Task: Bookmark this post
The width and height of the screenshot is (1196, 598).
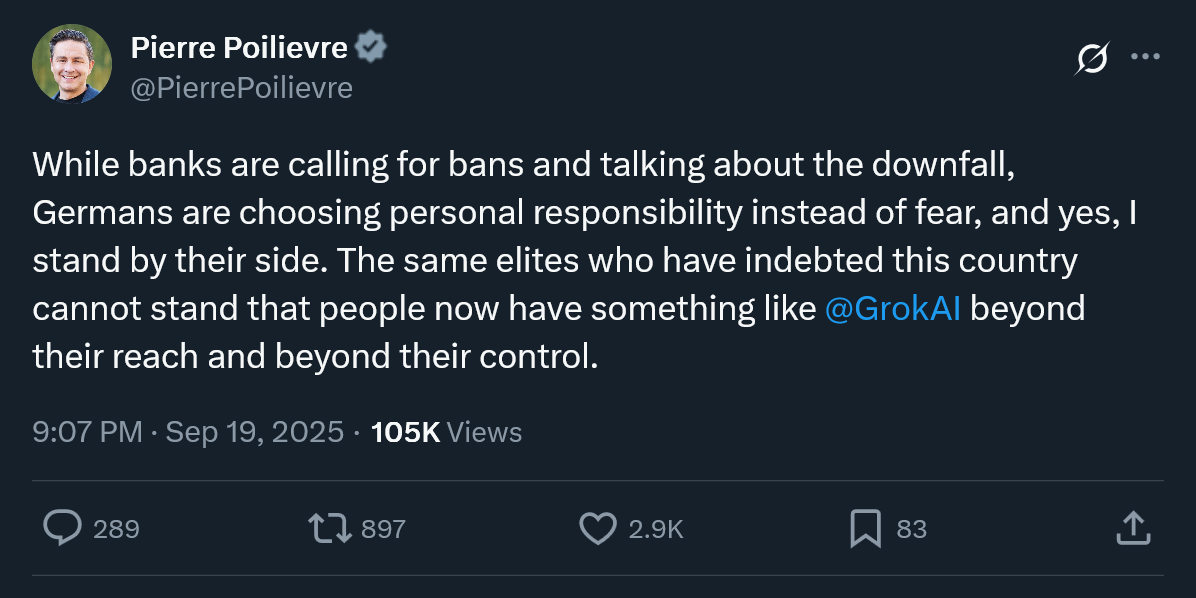Action: click(x=865, y=528)
